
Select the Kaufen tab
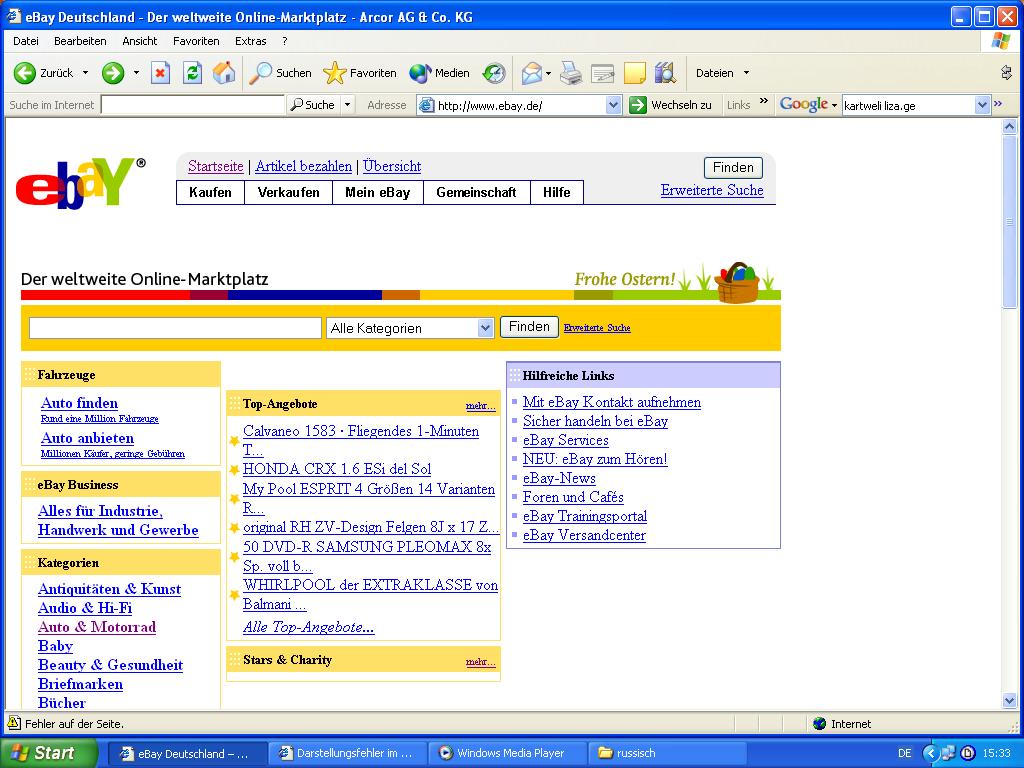[210, 192]
